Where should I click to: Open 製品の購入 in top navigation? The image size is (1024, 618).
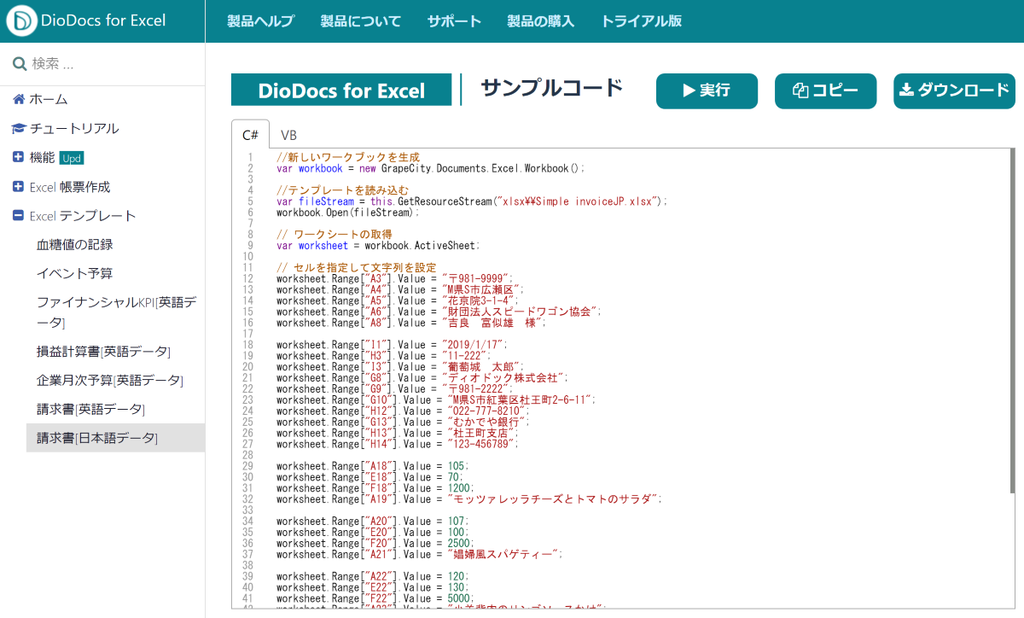(x=541, y=21)
